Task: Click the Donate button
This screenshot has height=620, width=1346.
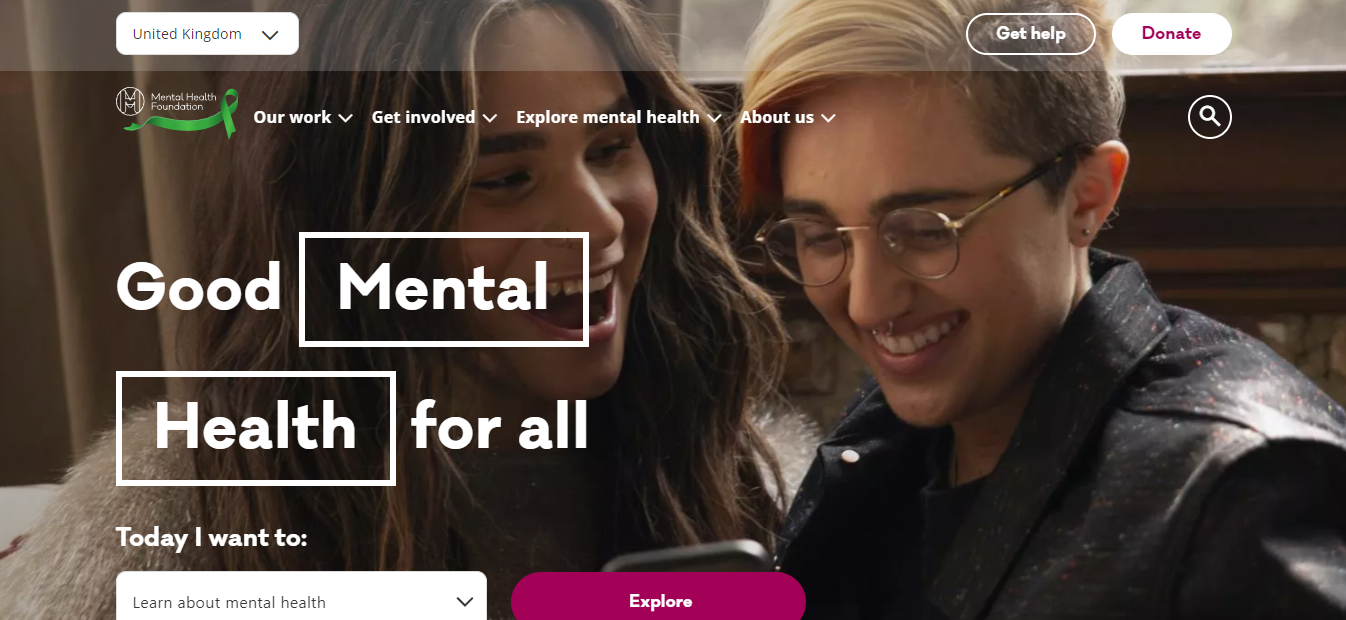Action: pos(1171,33)
